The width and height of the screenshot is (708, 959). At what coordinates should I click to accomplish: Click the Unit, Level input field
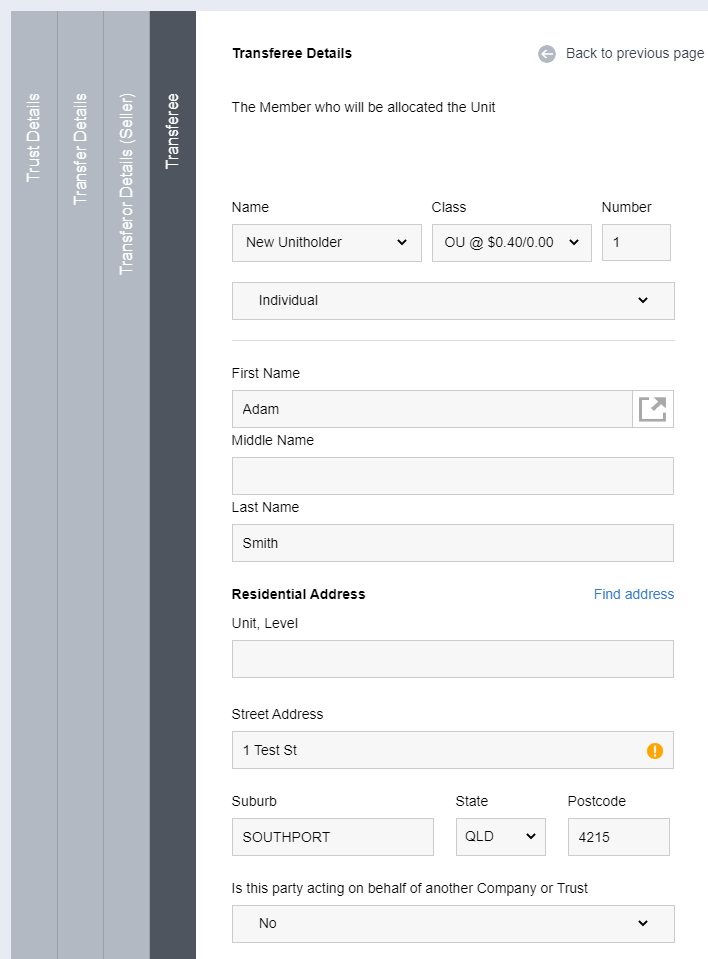point(453,658)
